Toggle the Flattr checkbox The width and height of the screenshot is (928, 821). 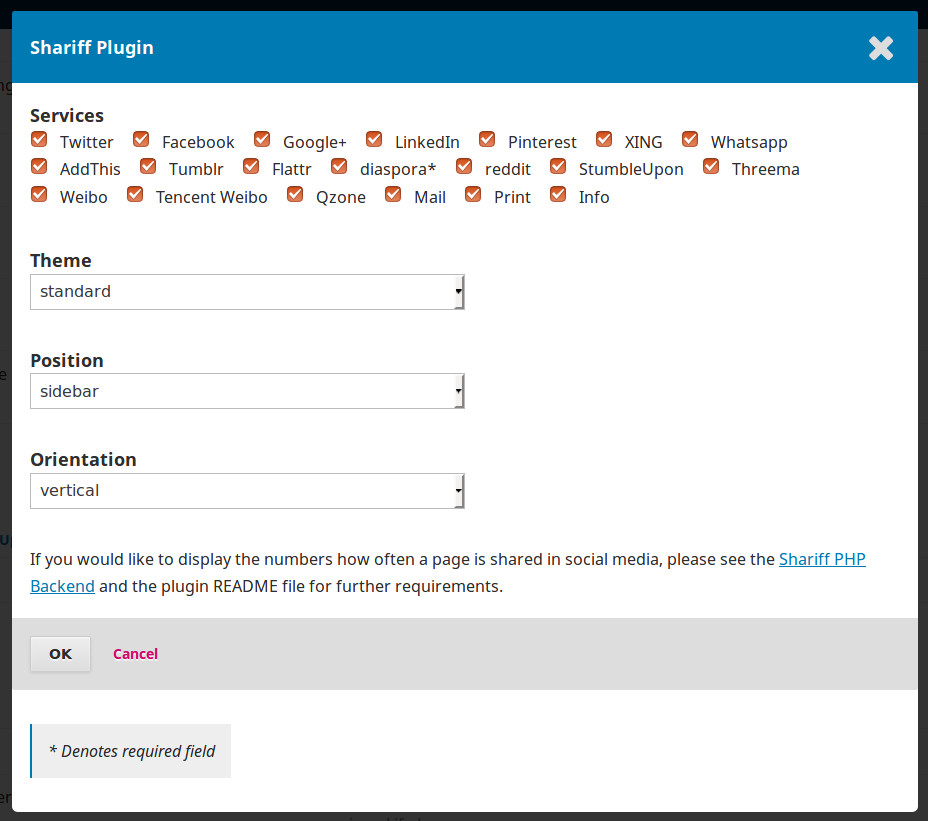[x=251, y=167]
